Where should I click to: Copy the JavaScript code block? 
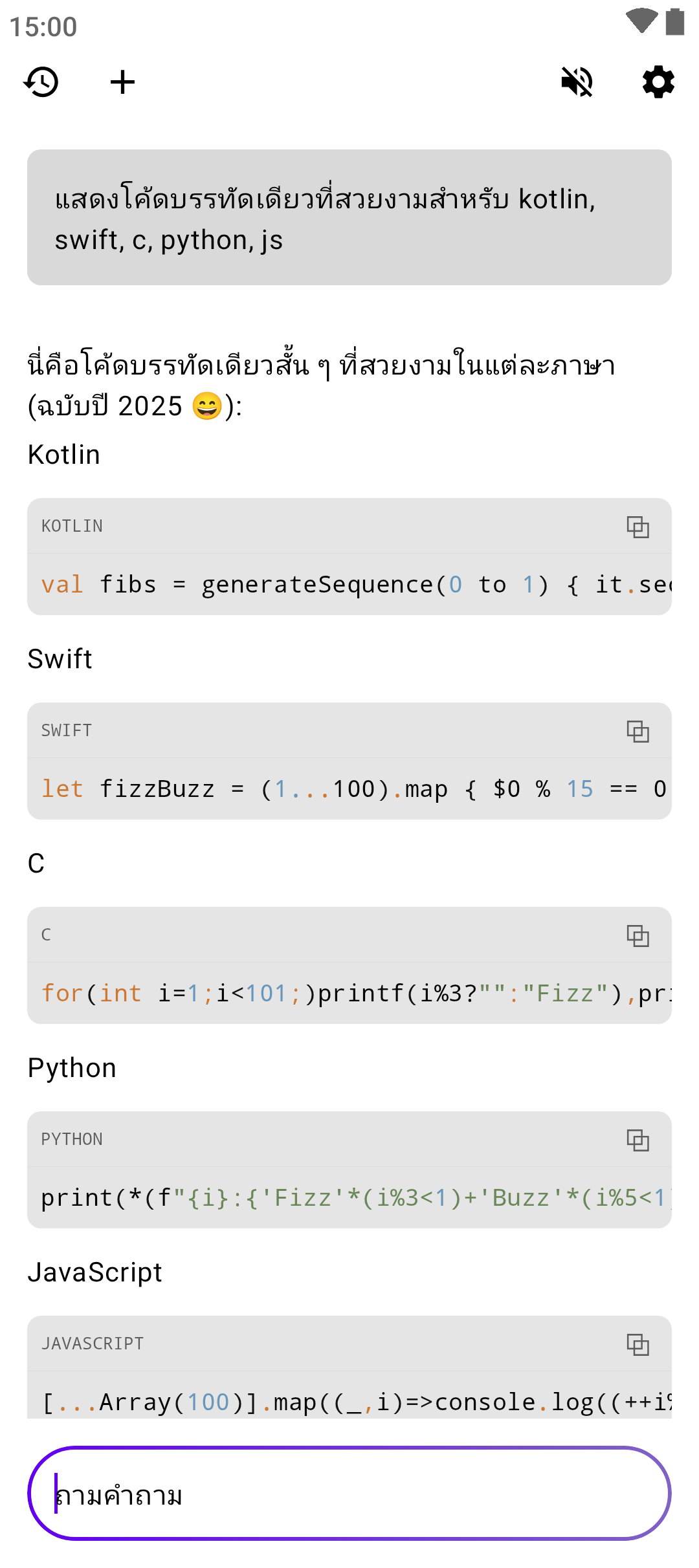pos(638,1344)
